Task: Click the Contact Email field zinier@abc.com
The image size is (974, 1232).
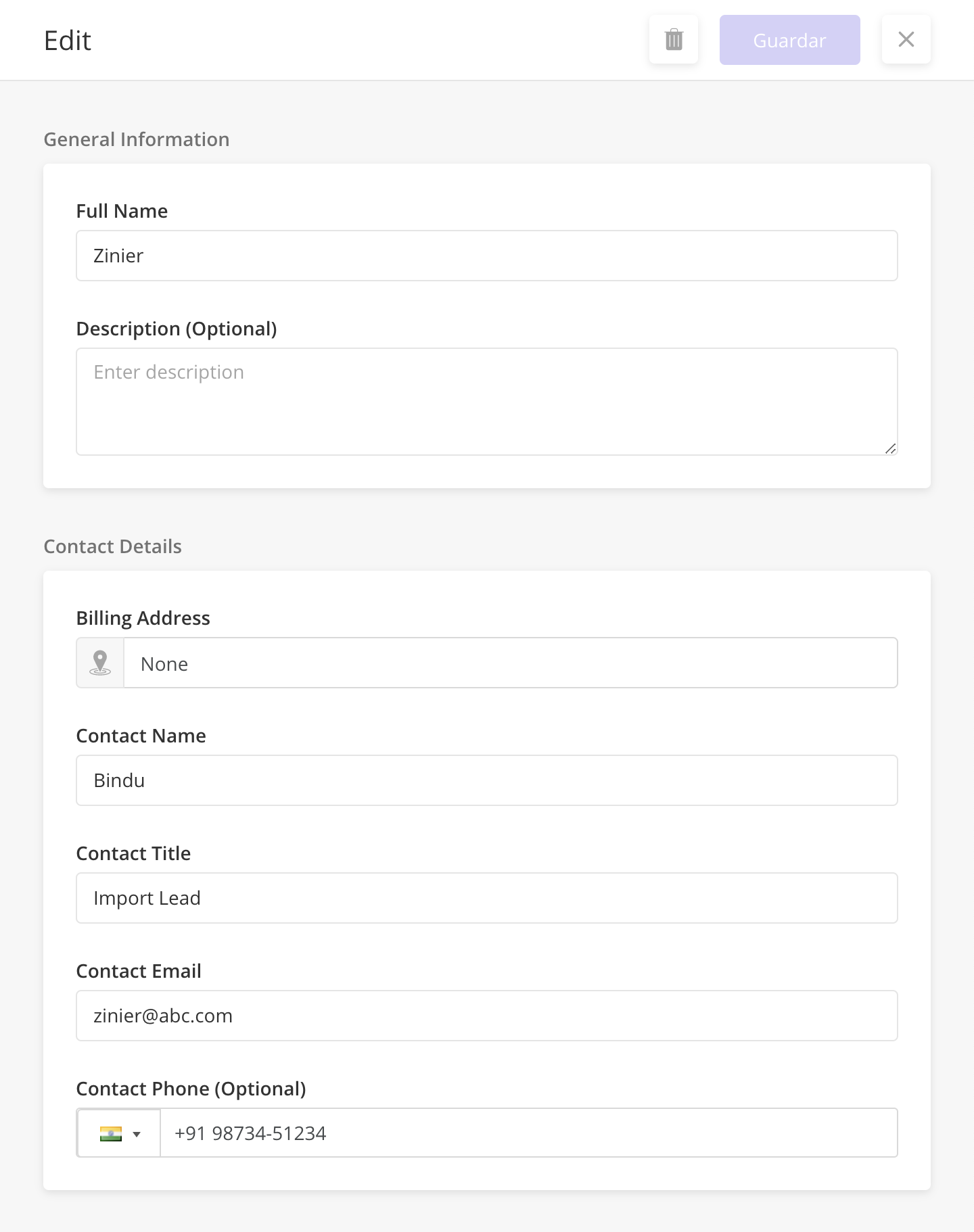Action: [x=487, y=1016]
